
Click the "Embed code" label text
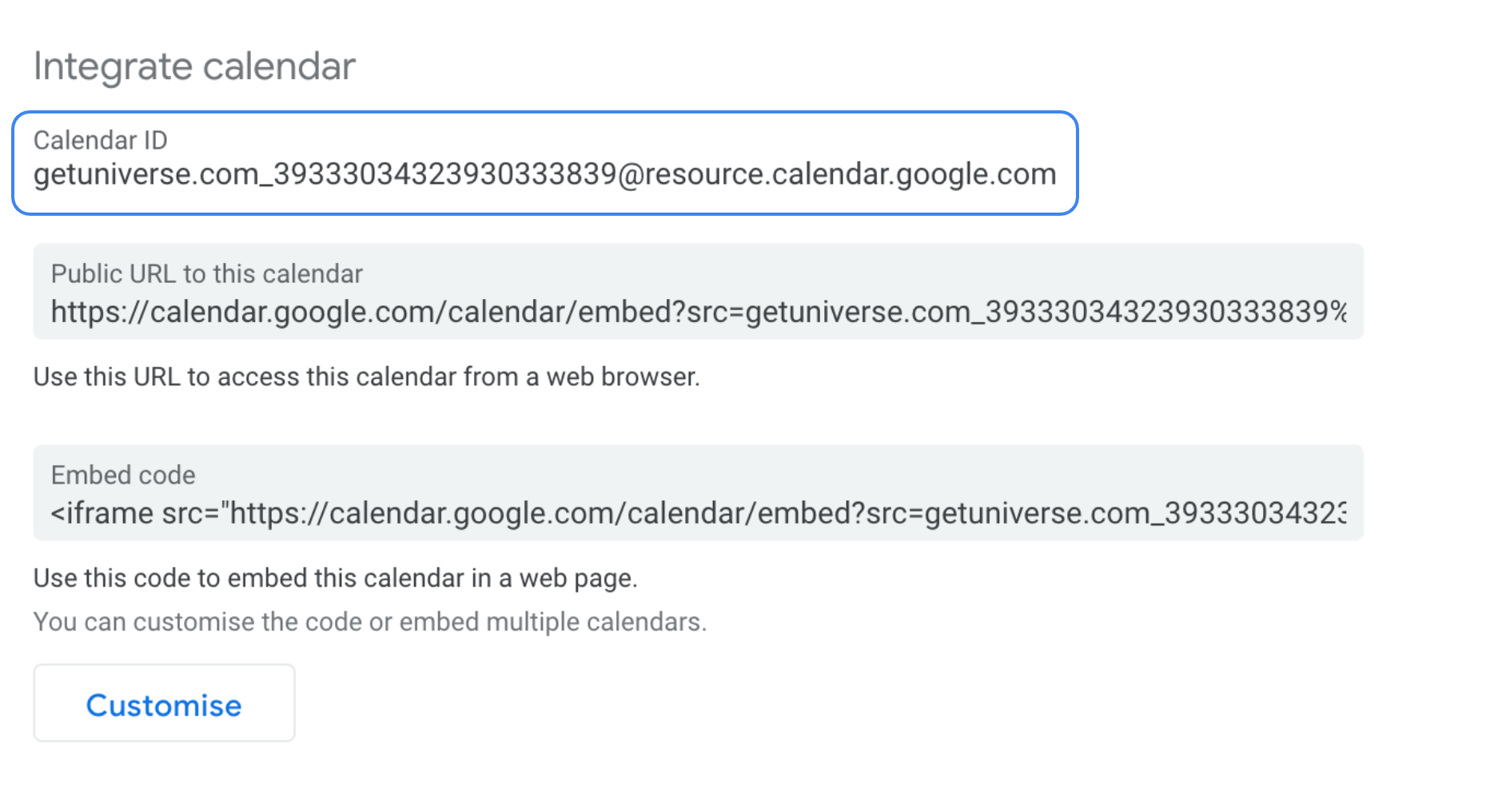123,475
